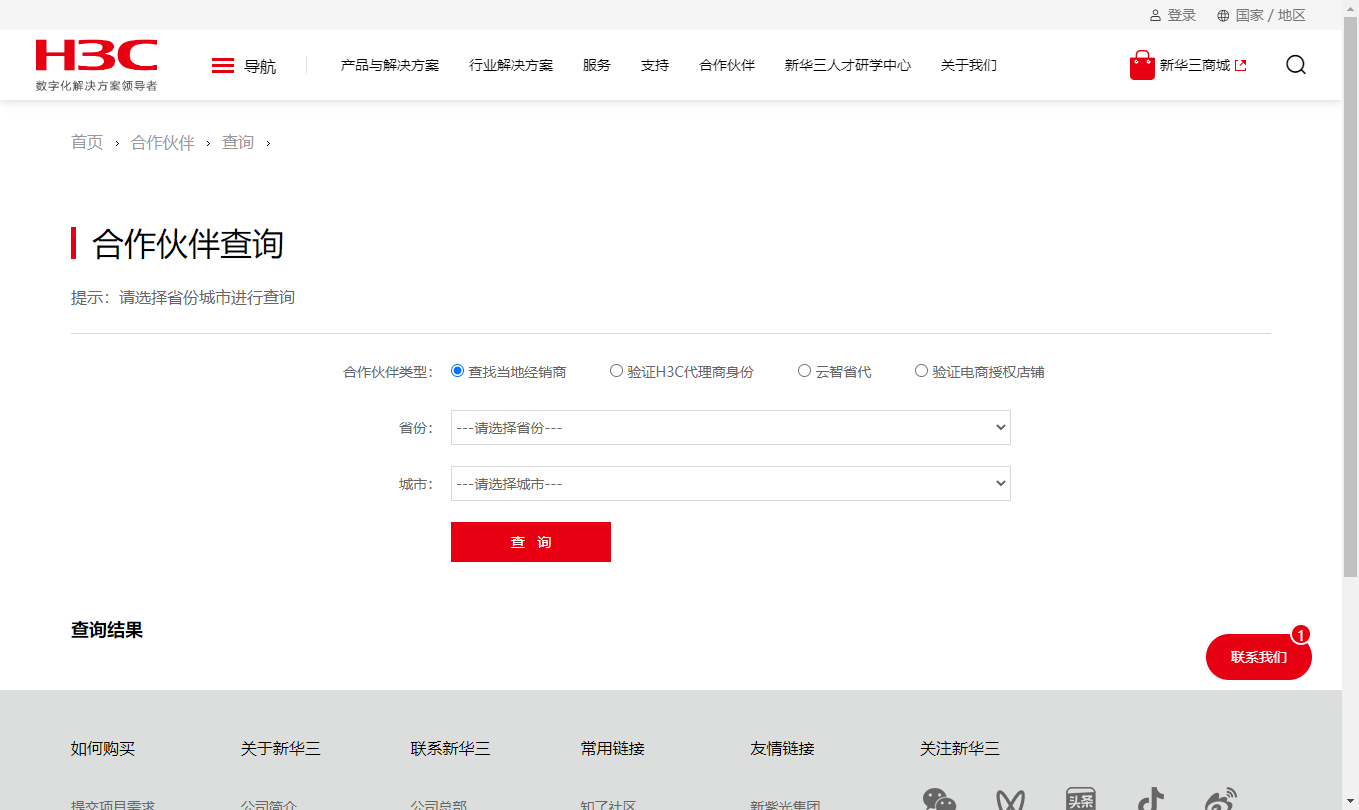Click the 数字化解决方案领导者 slogan text

[x=96, y=86]
